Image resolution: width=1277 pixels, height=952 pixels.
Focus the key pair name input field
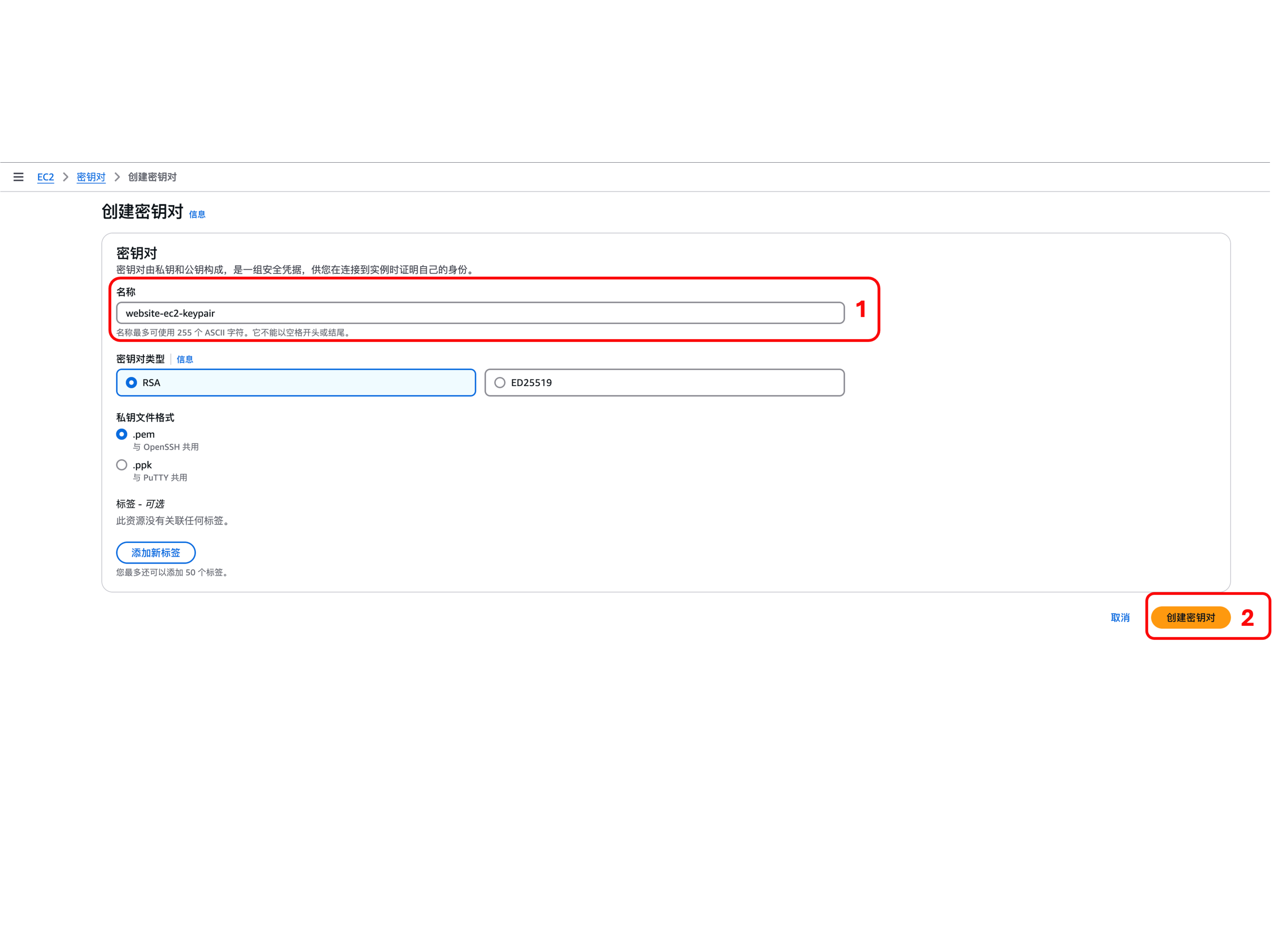[480, 313]
